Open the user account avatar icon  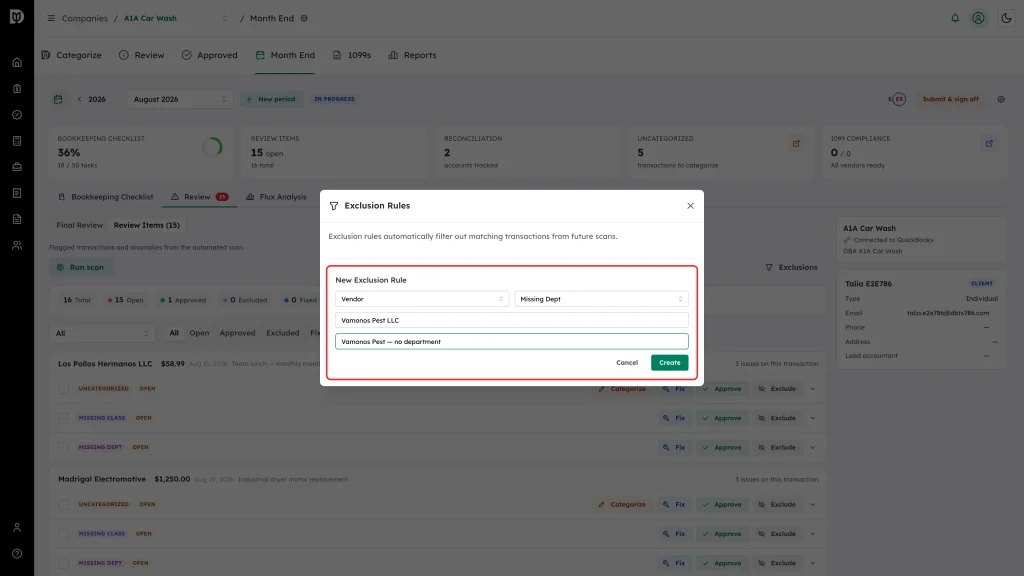coord(978,18)
